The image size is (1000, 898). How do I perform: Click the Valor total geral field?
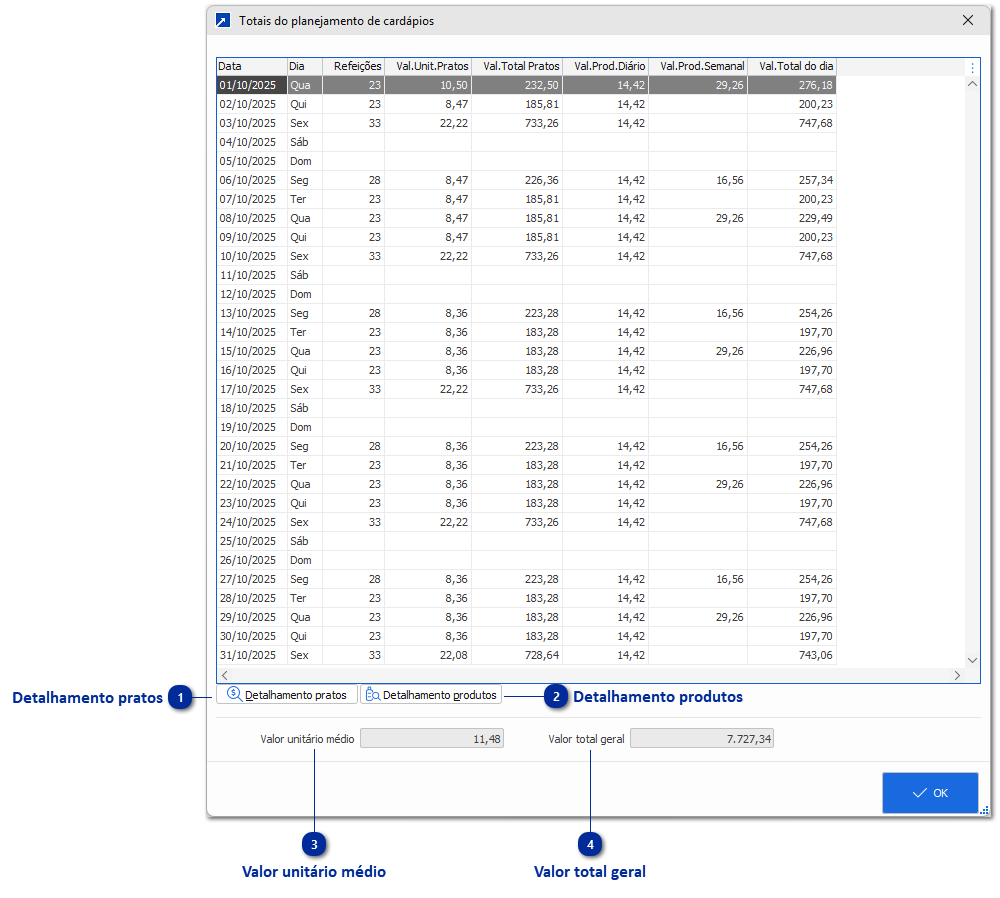702,739
